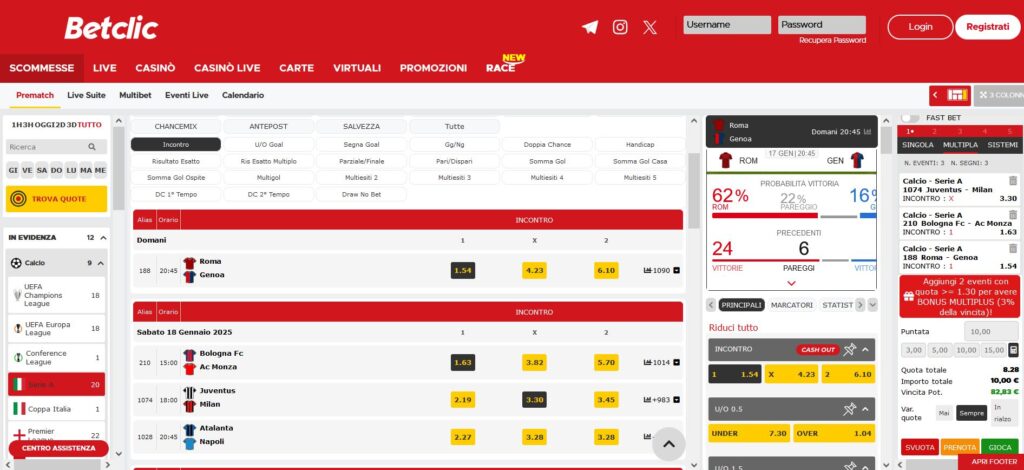Click the scroll-to-top arrow button

669,443
